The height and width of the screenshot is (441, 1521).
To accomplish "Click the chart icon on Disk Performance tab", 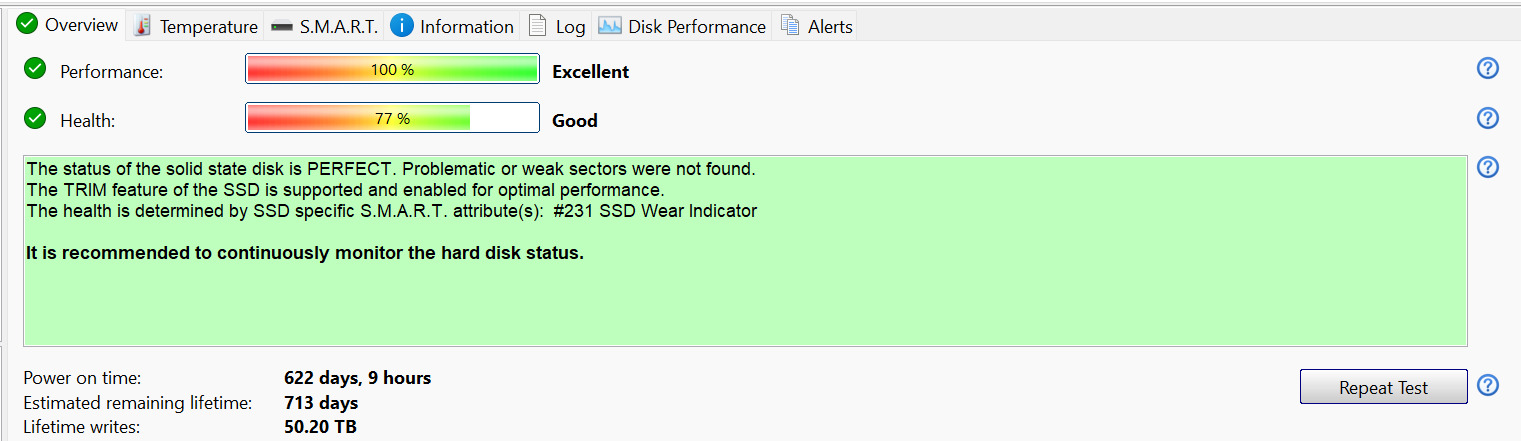I will [610, 26].
